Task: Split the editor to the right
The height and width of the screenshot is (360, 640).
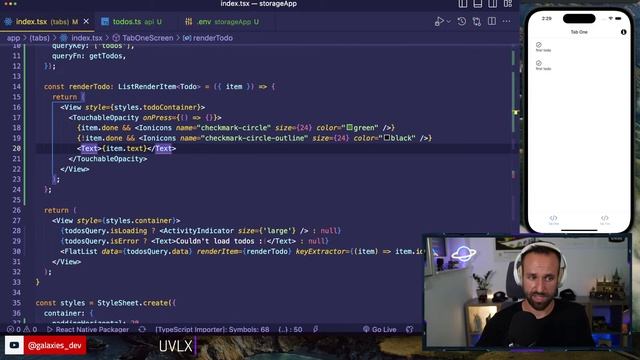Action: coord(492,21)
